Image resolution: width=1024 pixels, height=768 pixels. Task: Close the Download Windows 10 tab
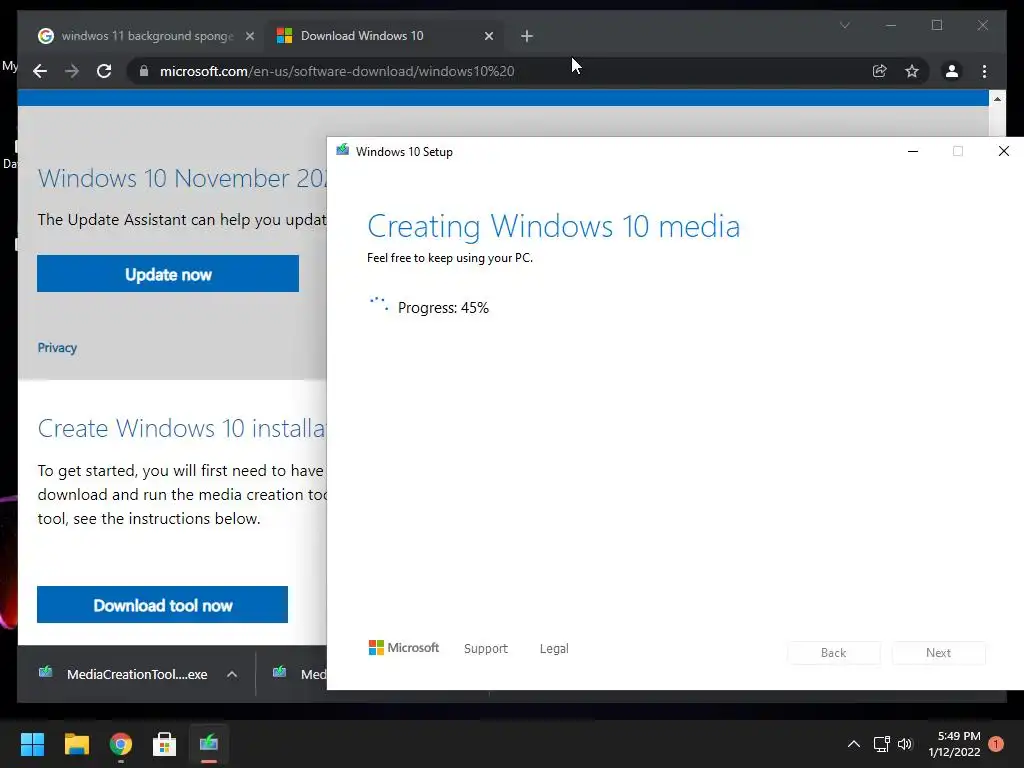coord(488,36)
